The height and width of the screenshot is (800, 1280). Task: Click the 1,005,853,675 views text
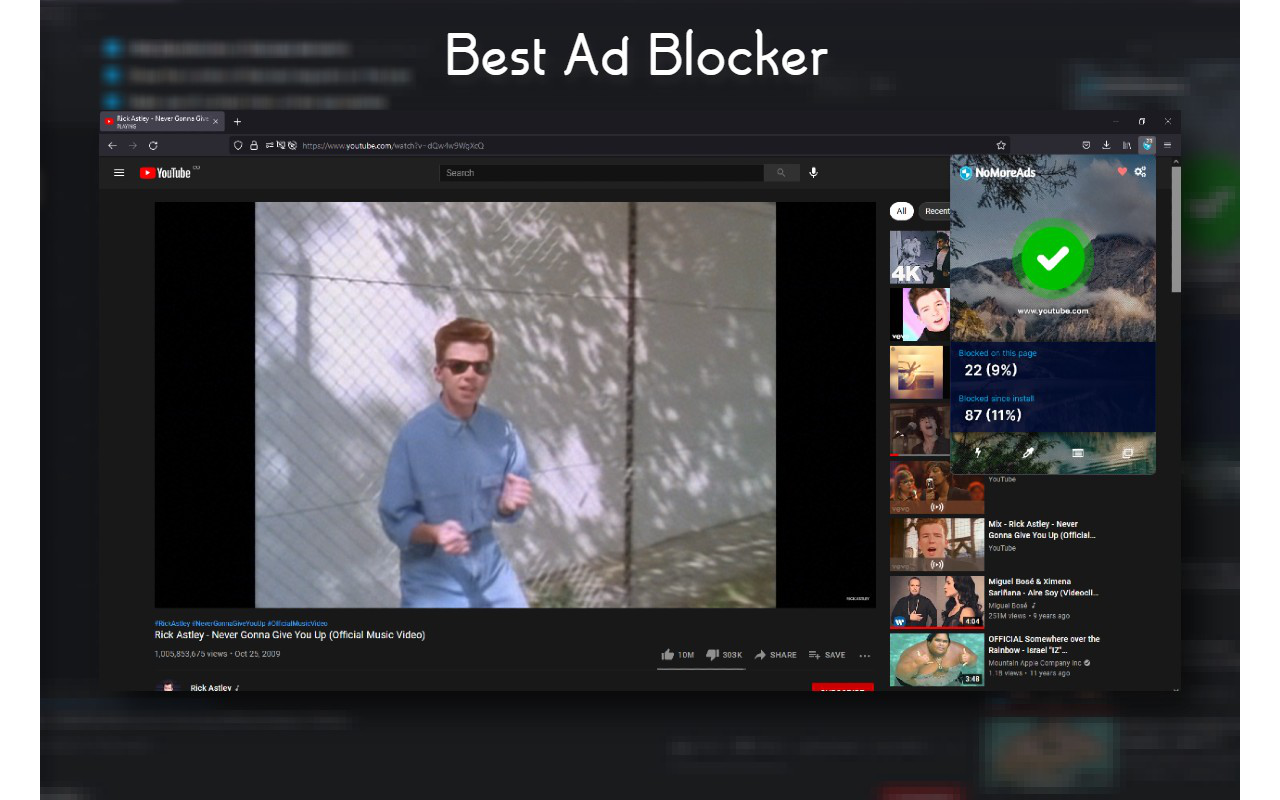tap(192, 654)
